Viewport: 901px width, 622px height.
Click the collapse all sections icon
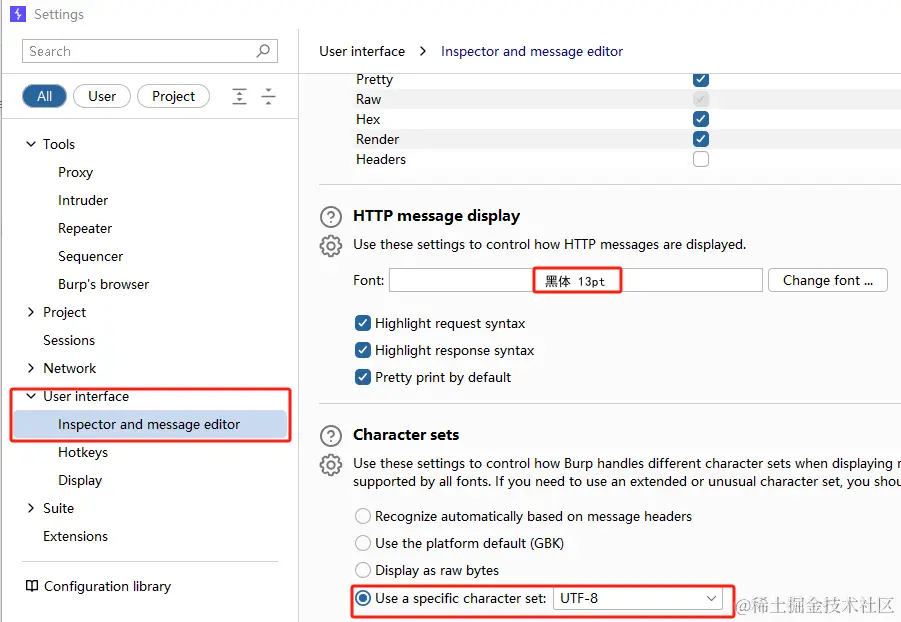(x=268, y=96)
